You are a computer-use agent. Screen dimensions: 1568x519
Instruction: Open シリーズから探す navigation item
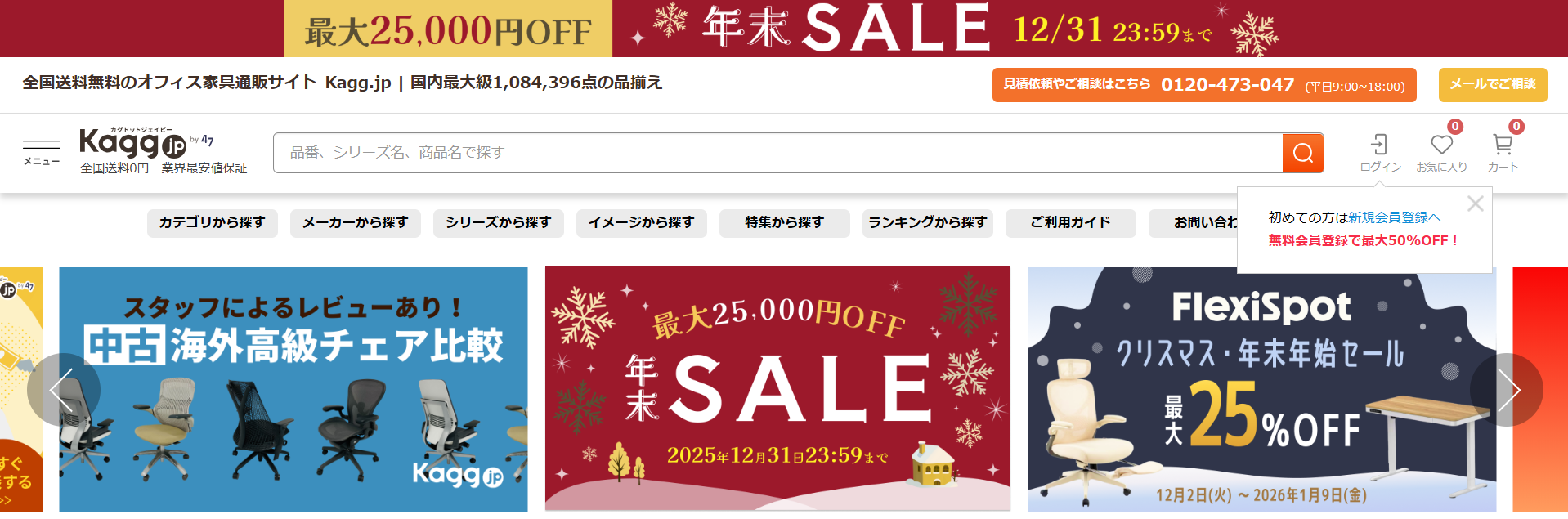coord(499,223)
